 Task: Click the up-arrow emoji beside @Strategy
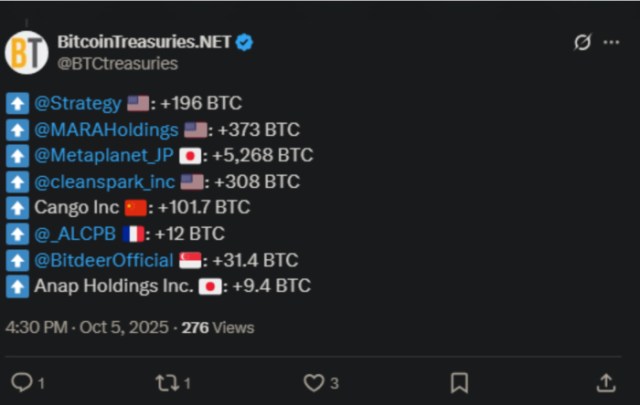pos(17,103)
